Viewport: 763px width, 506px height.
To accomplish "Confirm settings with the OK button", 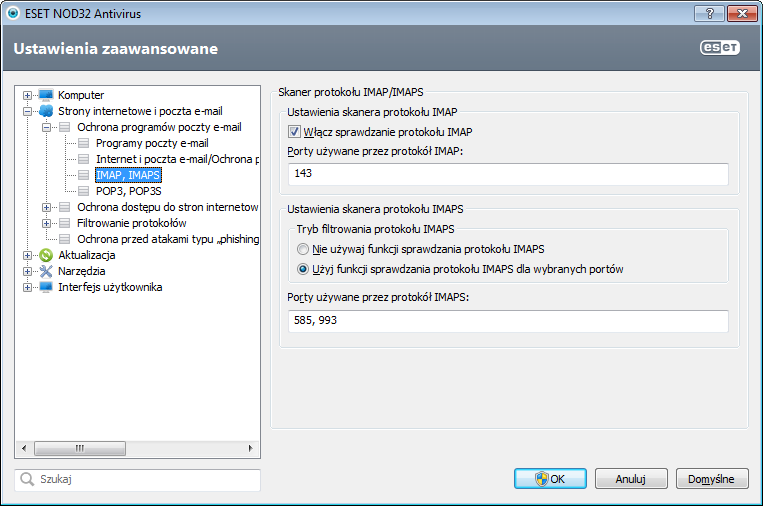I will (x=550, y=479).
